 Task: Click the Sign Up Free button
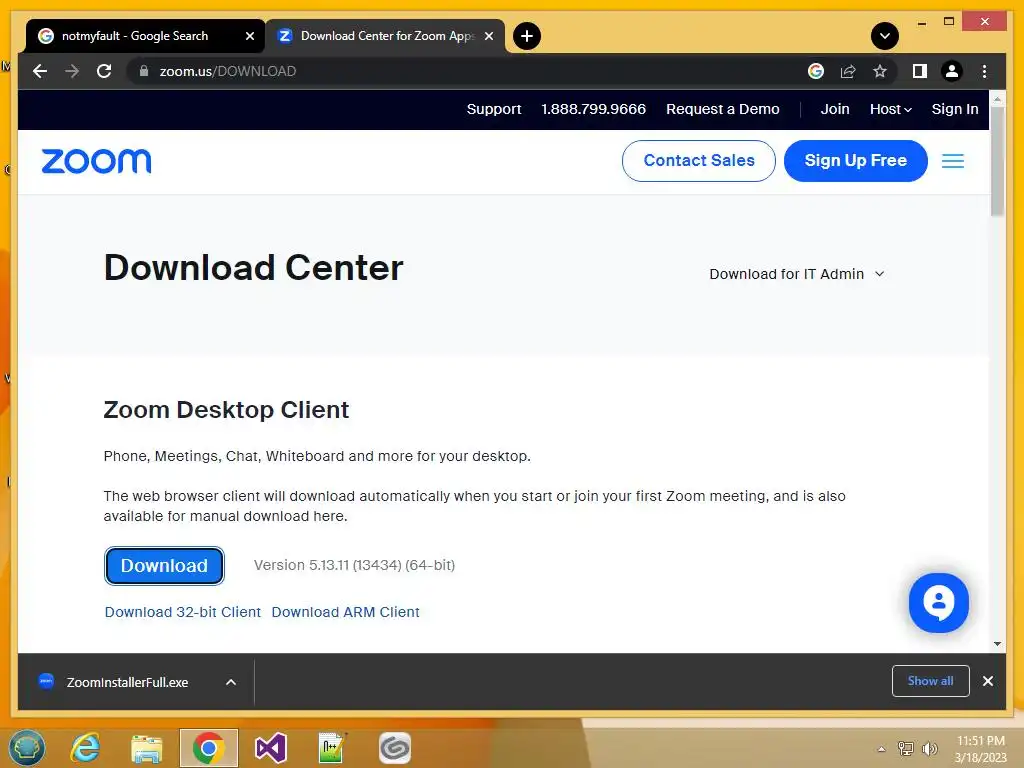coord(856,161)
